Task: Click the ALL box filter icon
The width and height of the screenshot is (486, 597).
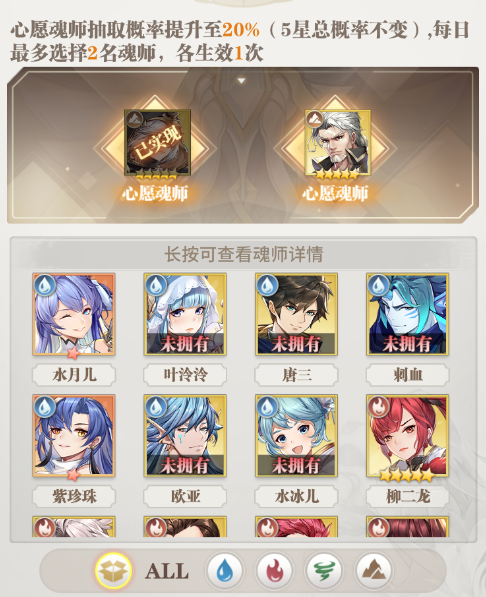Action: point(113,570)
